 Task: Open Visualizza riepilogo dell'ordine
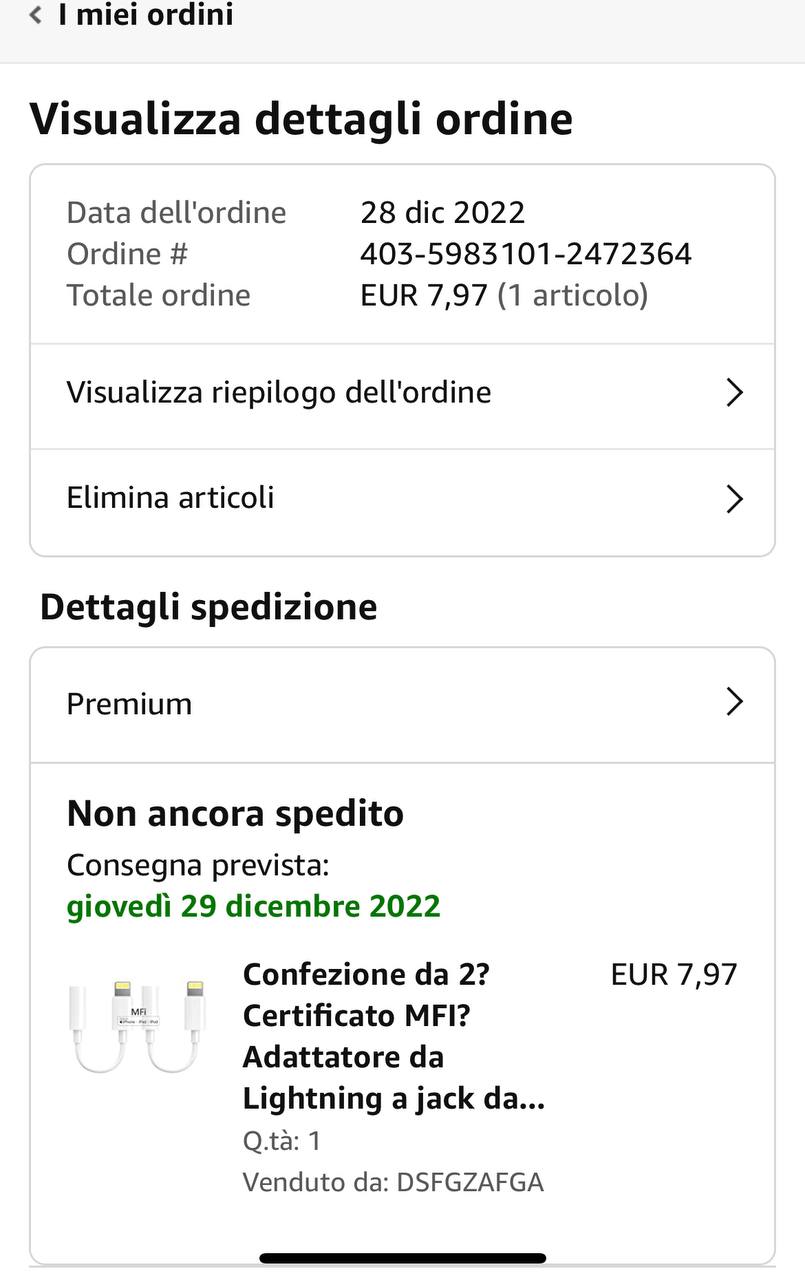click(x=279, y=392)
